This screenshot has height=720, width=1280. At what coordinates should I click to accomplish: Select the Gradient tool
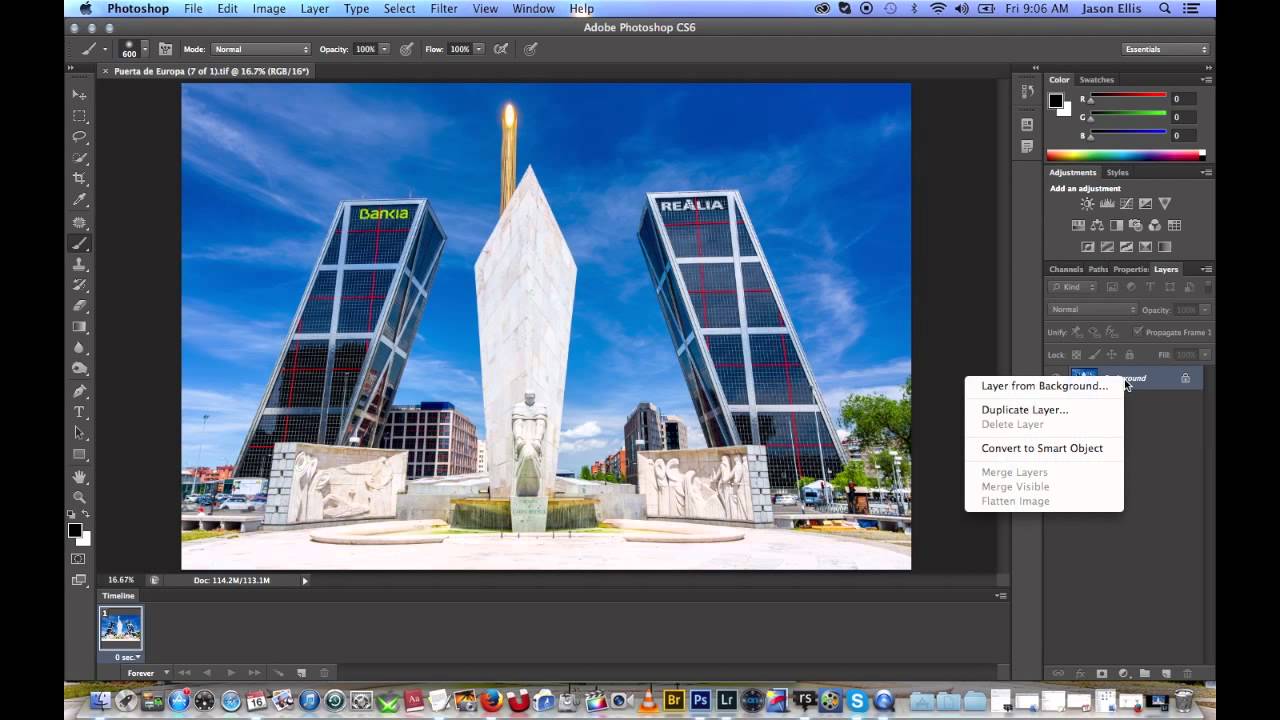point(80,327)
